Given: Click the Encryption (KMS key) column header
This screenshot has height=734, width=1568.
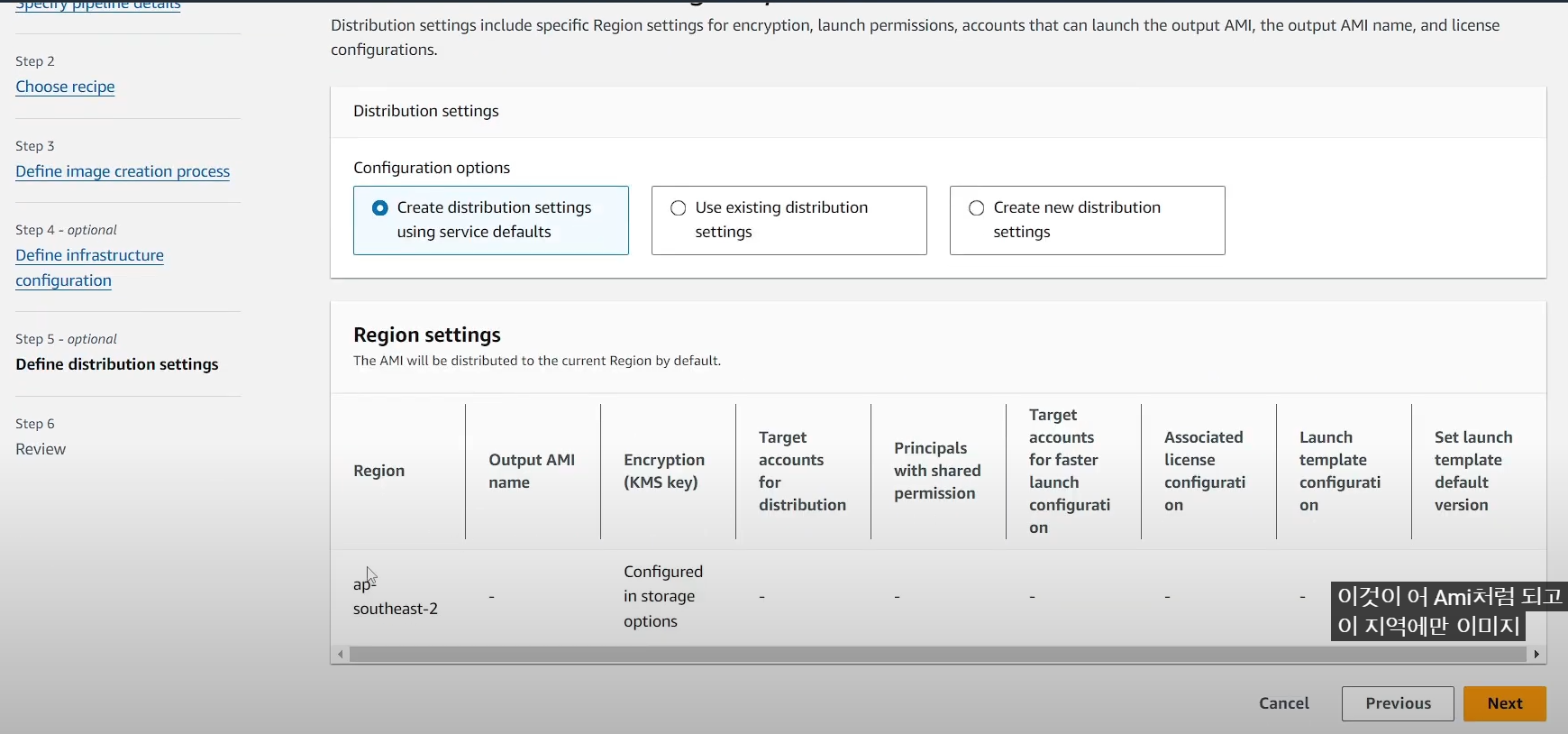Looking at the screenshot, I should tap(664, 471).
